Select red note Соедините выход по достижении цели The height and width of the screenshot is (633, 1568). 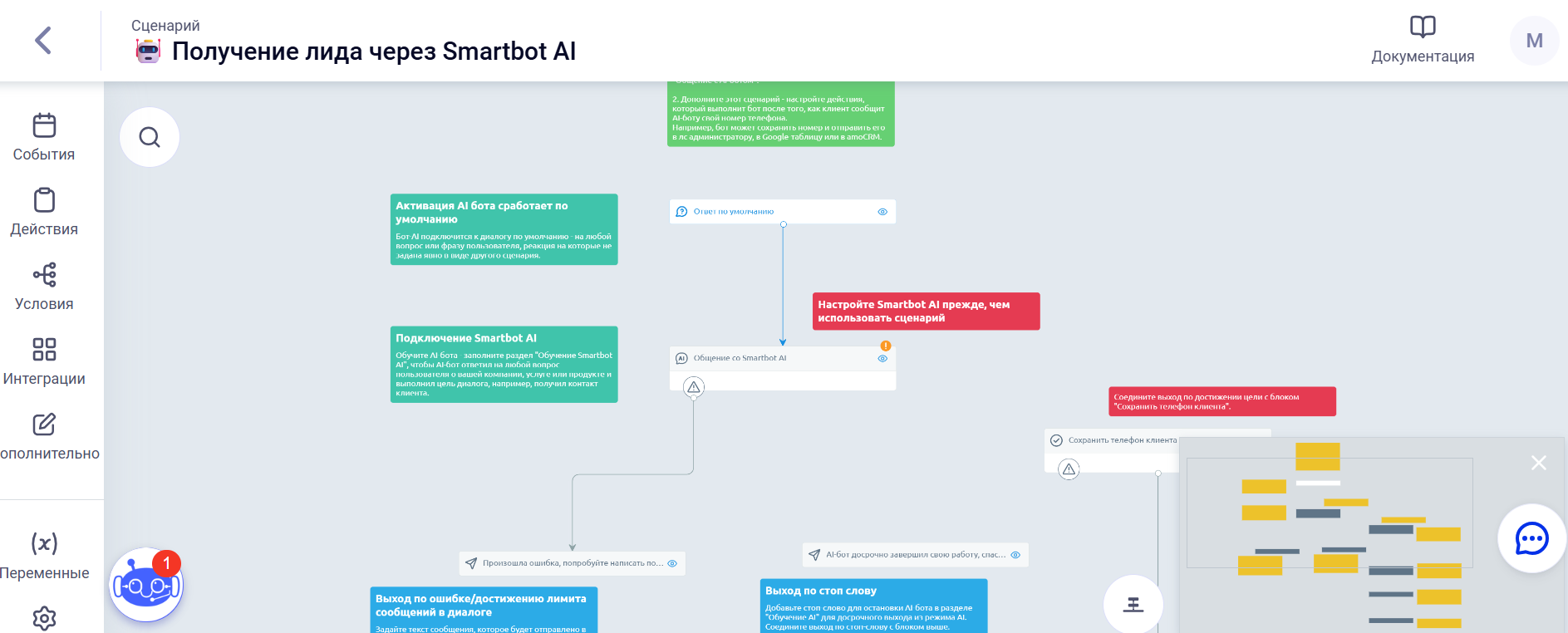1222,401
